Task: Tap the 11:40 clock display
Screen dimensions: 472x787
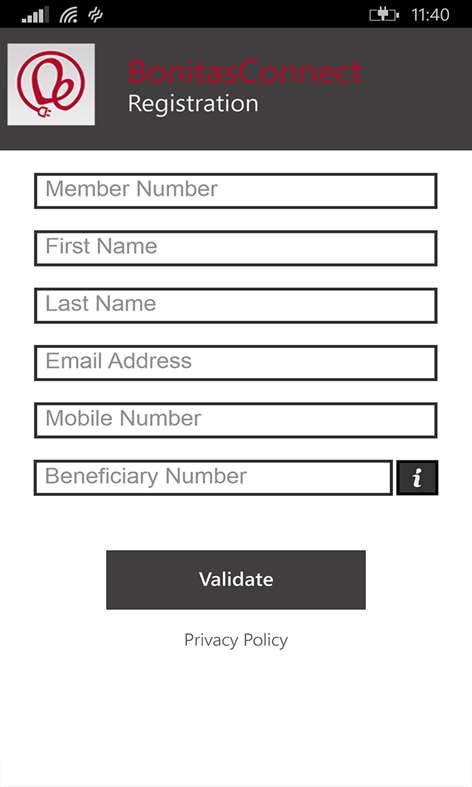Action: (x=430, y=15)
